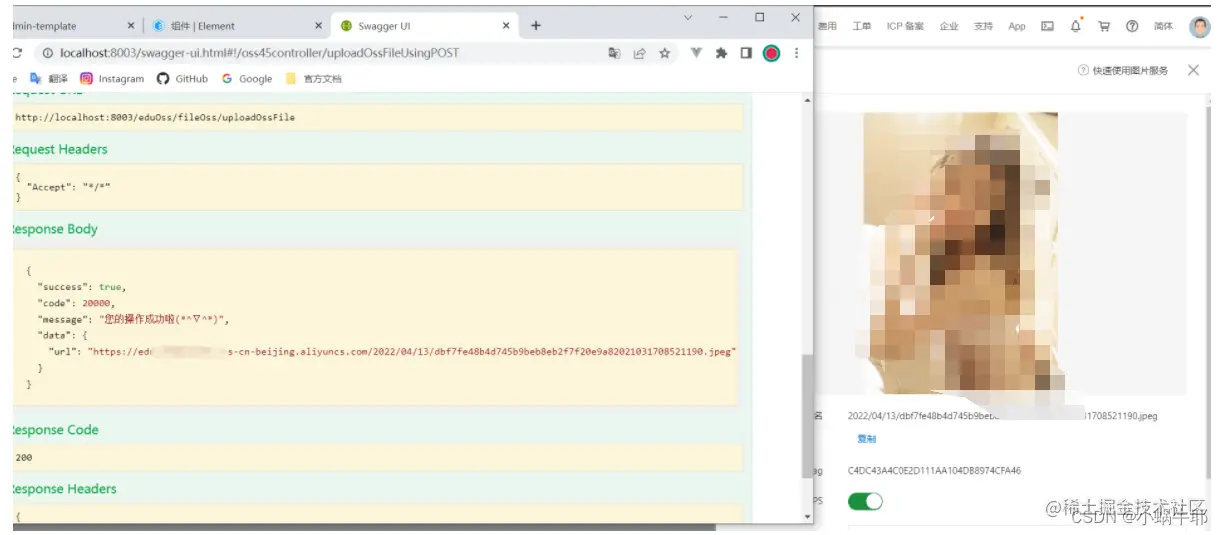Open the Chrome extensions puzzle icon

721,53
